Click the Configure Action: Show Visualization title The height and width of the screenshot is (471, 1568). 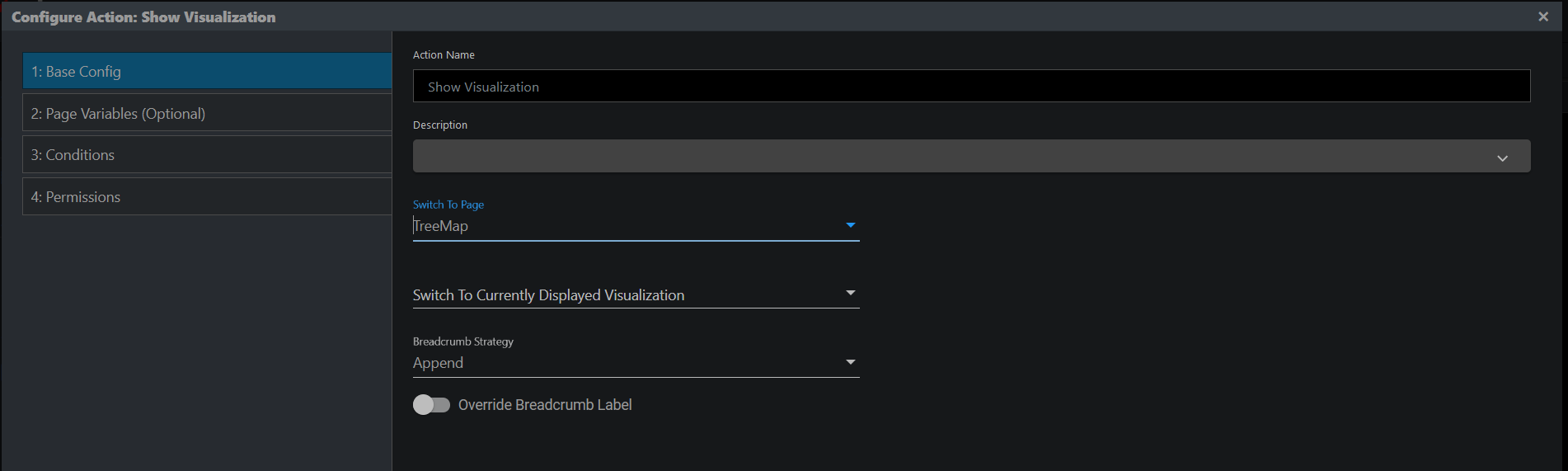point(143,17)
